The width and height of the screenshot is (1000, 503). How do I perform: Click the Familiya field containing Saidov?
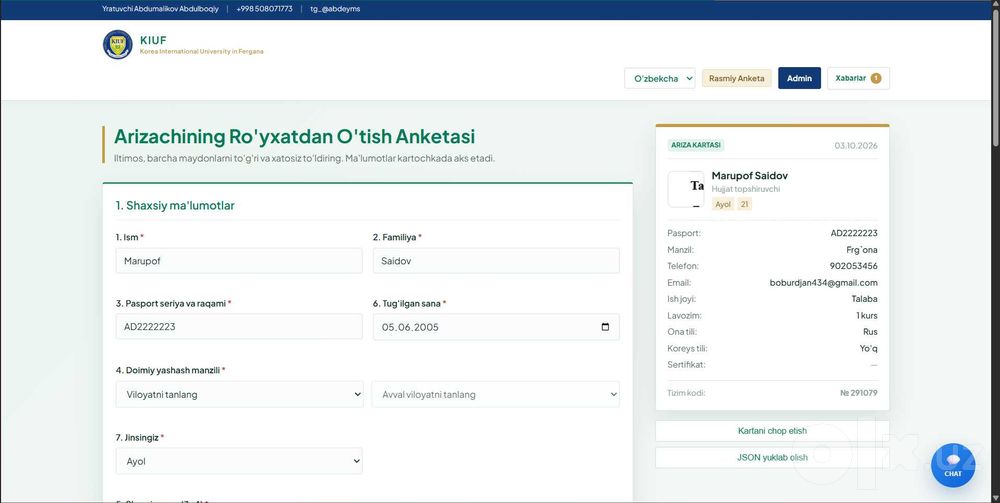(x=496, y=261)
